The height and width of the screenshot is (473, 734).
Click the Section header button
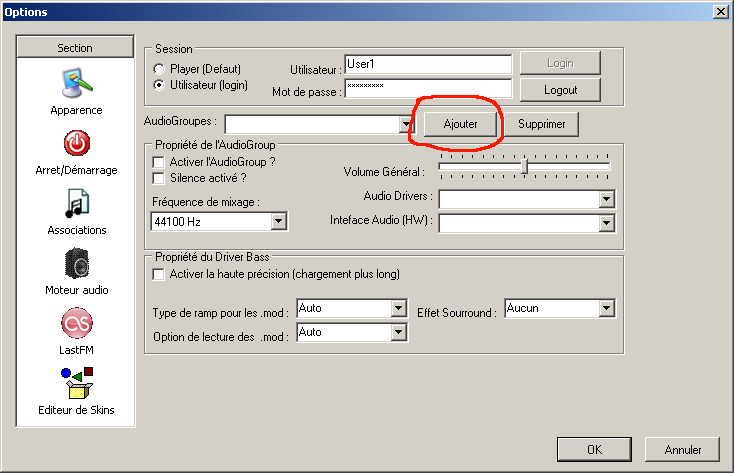[75, 47]
